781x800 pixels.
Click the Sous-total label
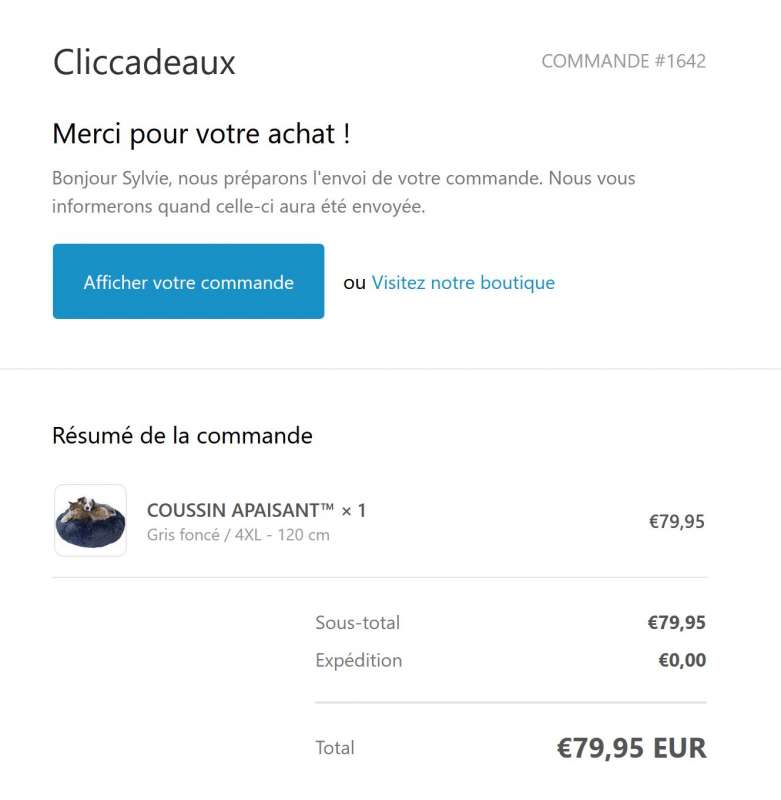point(358,622)
